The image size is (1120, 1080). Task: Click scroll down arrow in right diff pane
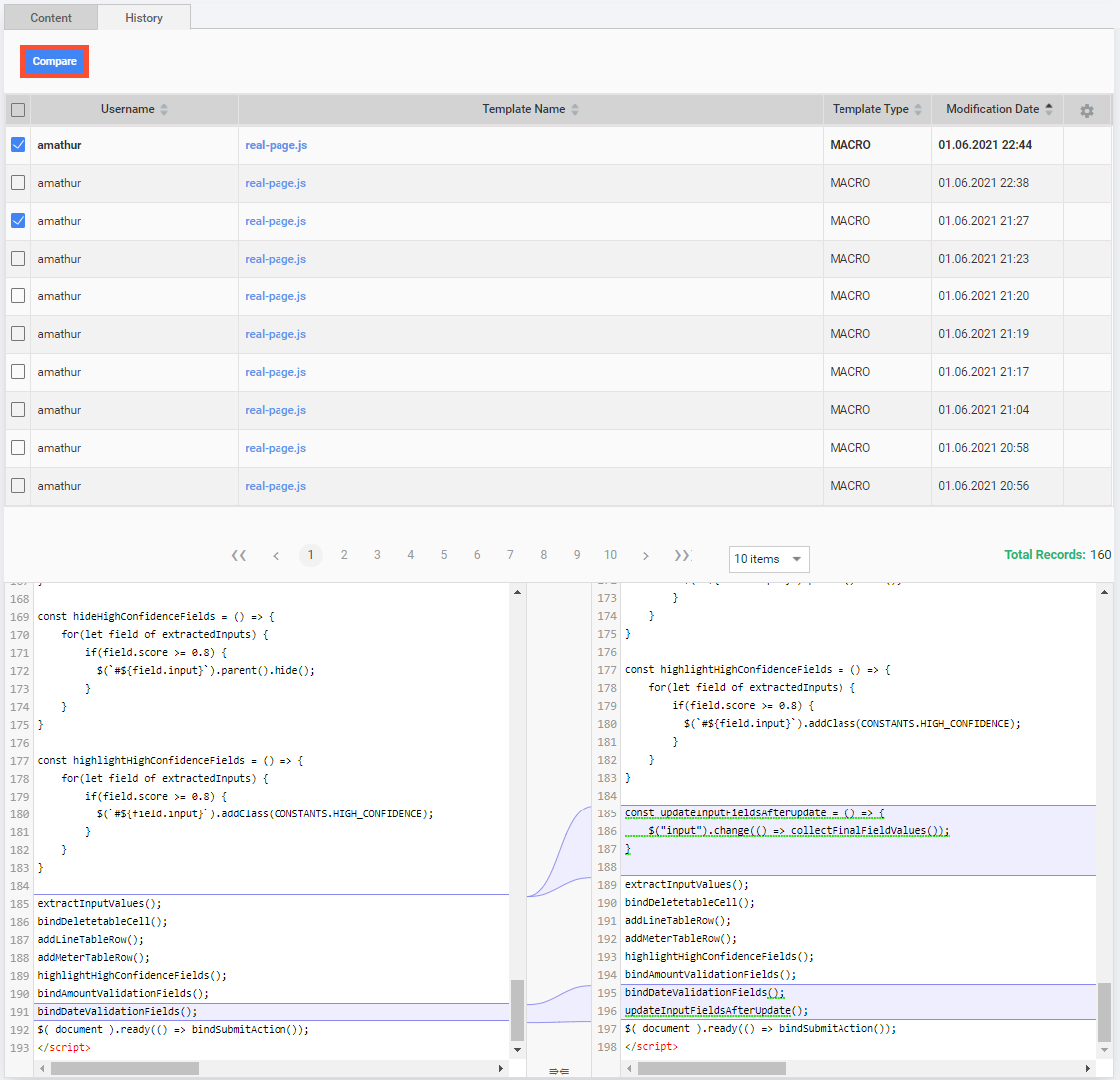pos(1104,1049)
